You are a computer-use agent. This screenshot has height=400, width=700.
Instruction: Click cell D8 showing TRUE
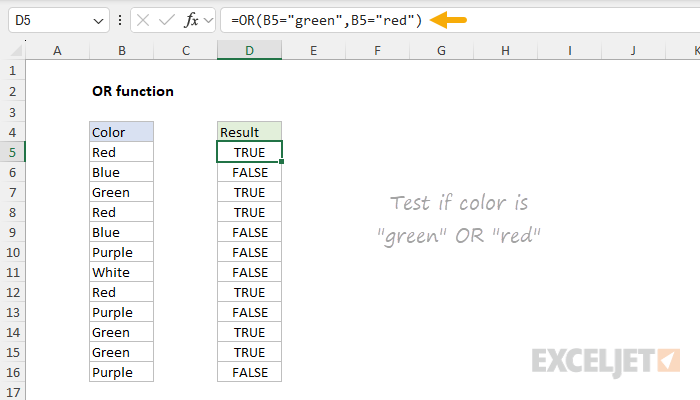250,212
